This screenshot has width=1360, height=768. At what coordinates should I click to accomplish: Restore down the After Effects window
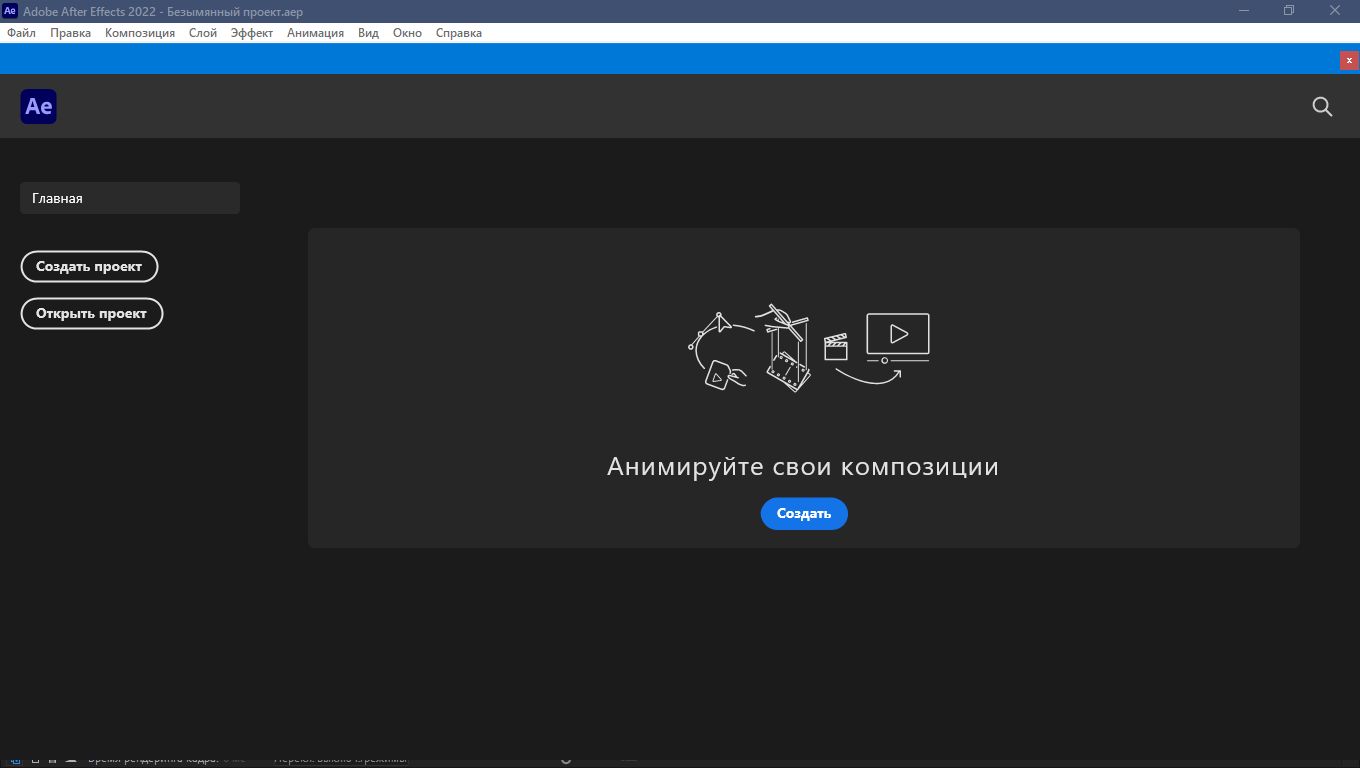[1289, 11]
